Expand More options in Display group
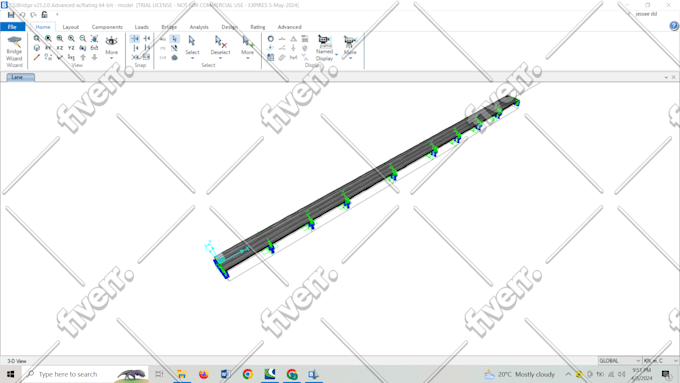This screenshot has width=680, height=383. (x=350, y=48)
